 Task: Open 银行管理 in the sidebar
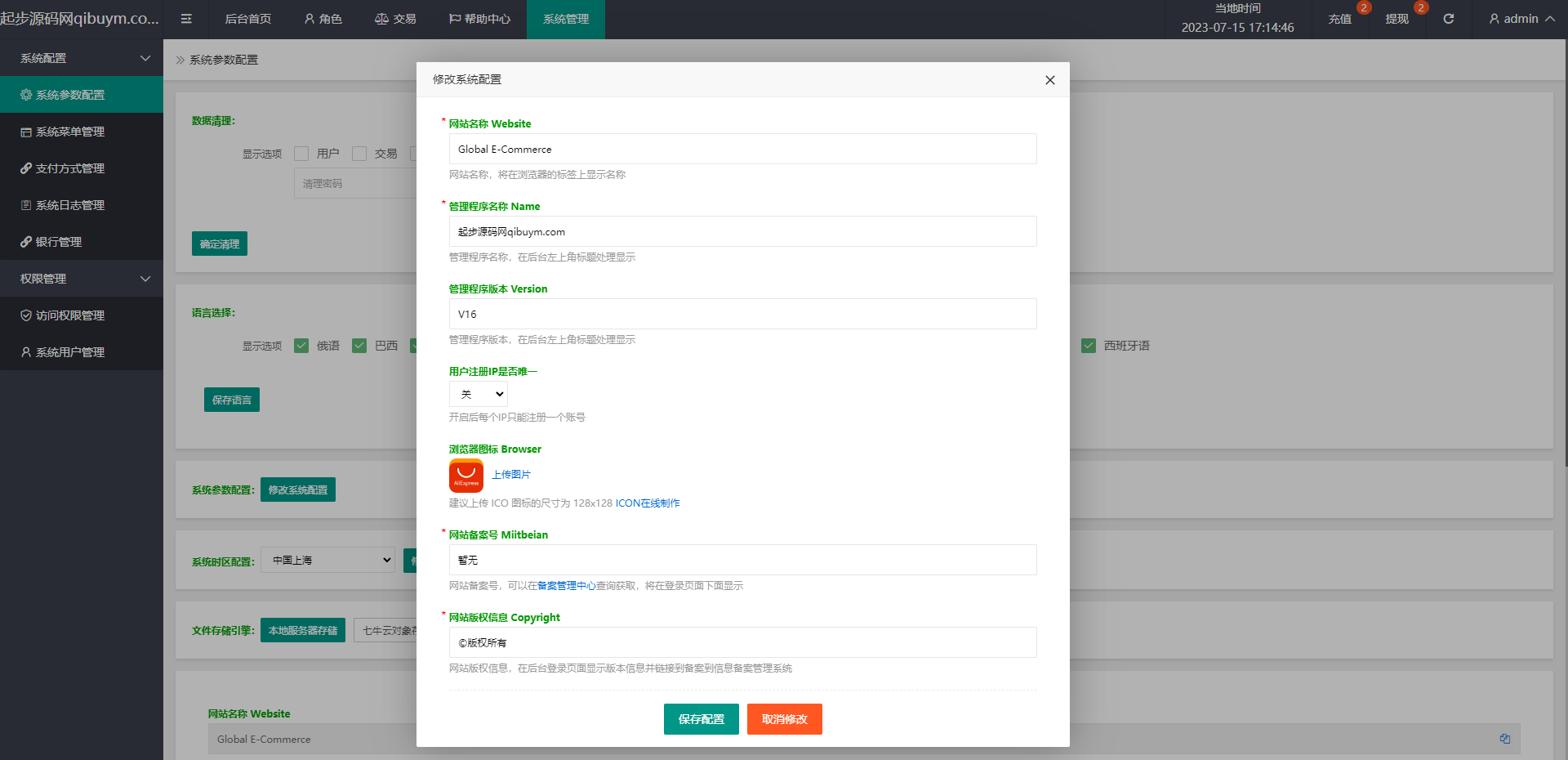click(x=59, y=242)
